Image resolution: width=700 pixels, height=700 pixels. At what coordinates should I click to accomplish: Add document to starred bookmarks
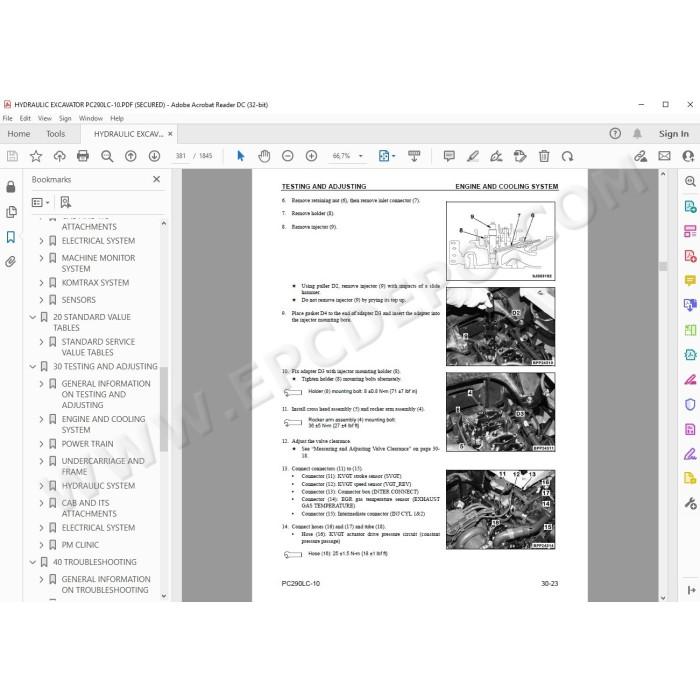[36, 156]
